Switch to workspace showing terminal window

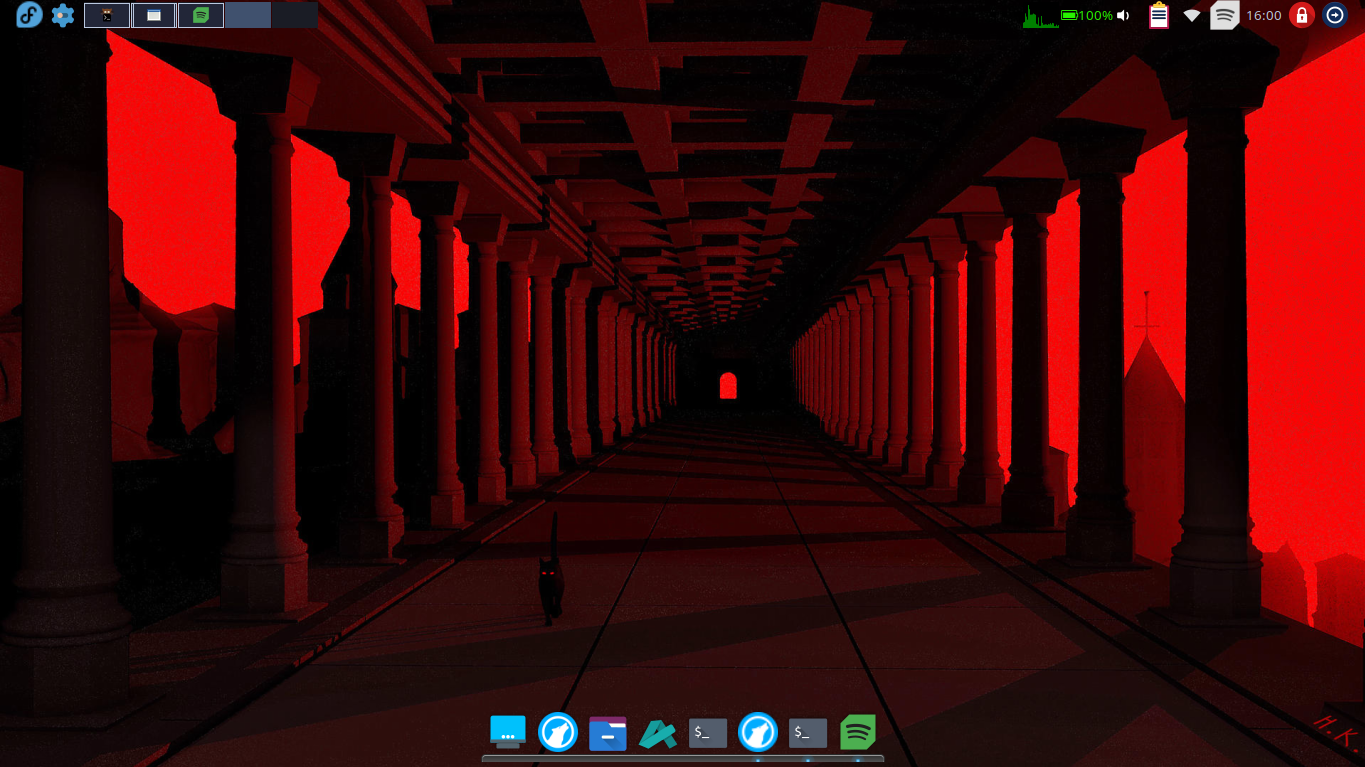click(107, 15)
